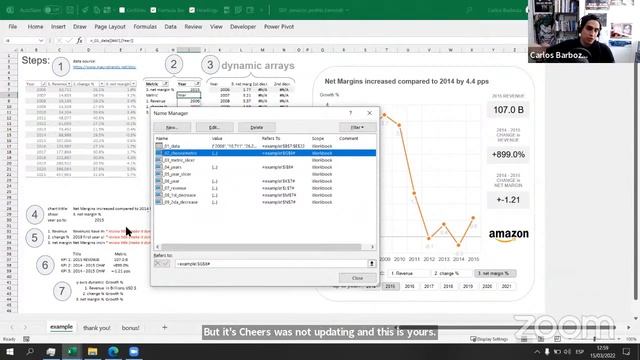Click inside the formula bar

[306, 40]
